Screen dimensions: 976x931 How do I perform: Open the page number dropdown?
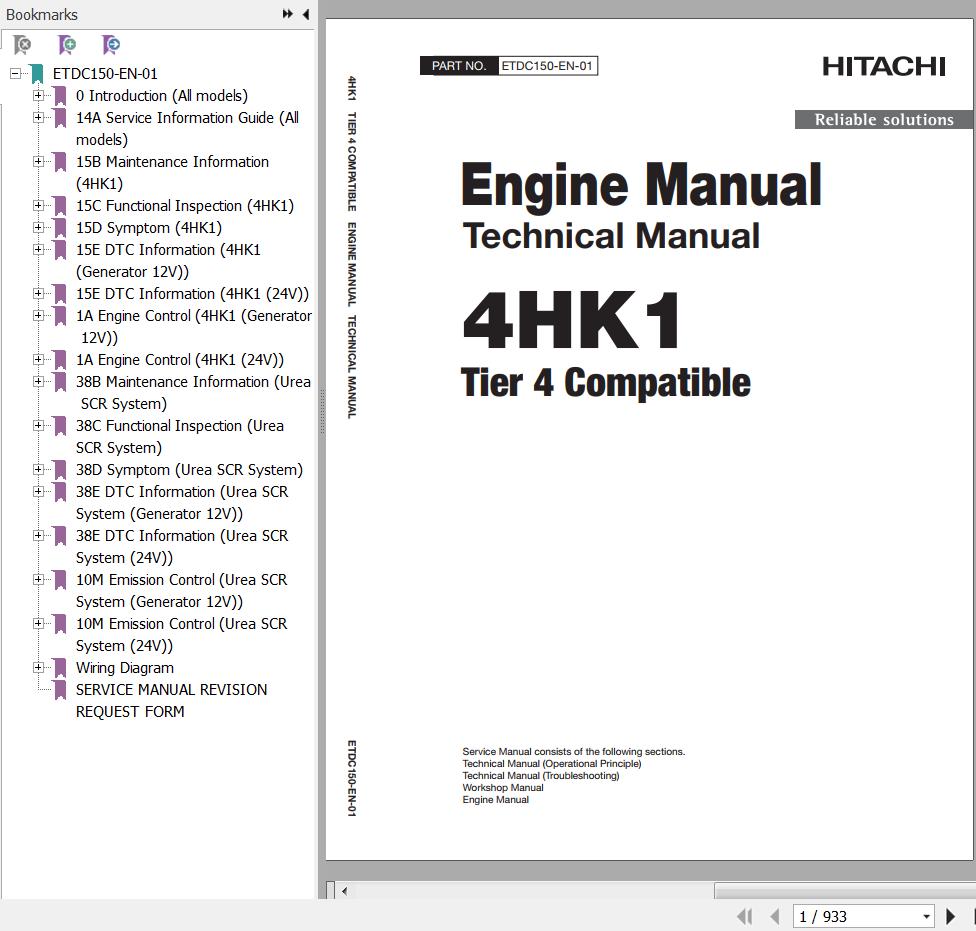926,916
